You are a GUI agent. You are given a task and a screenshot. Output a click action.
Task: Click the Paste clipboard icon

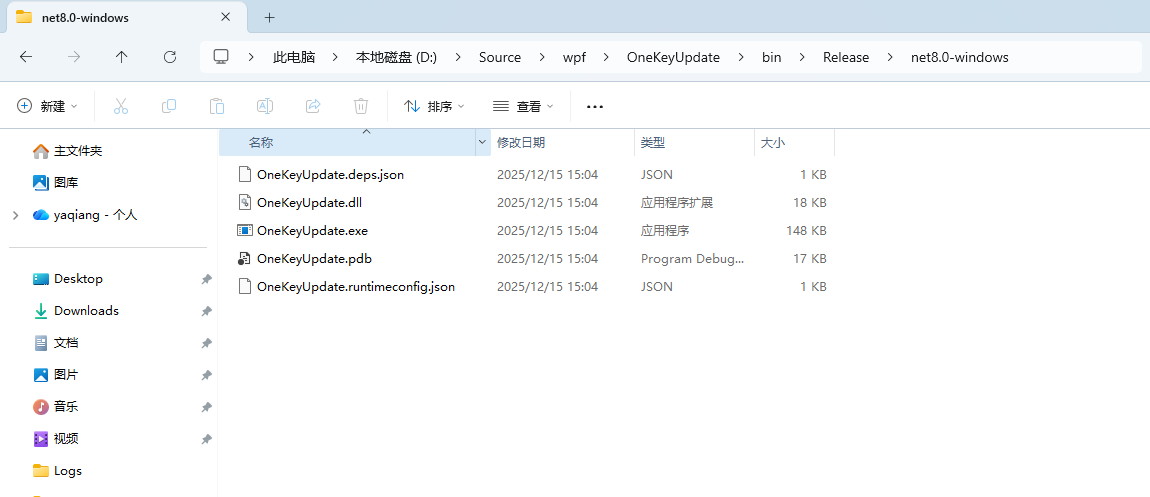pos(217,106)
